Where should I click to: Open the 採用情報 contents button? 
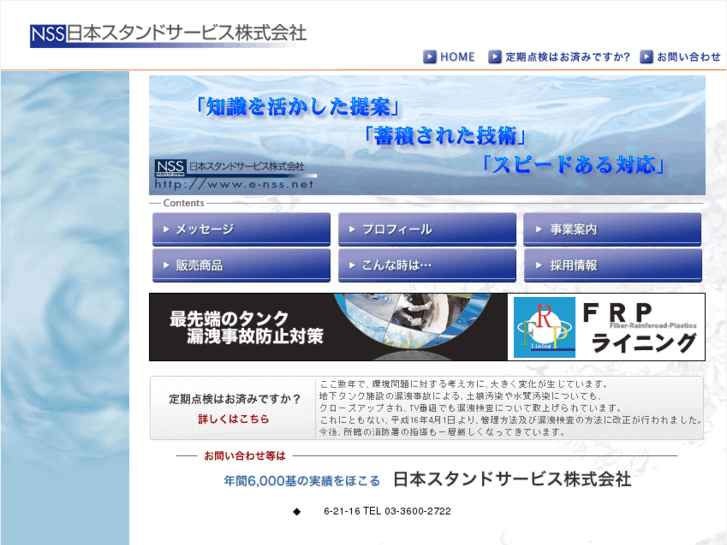tap(612, 265)
